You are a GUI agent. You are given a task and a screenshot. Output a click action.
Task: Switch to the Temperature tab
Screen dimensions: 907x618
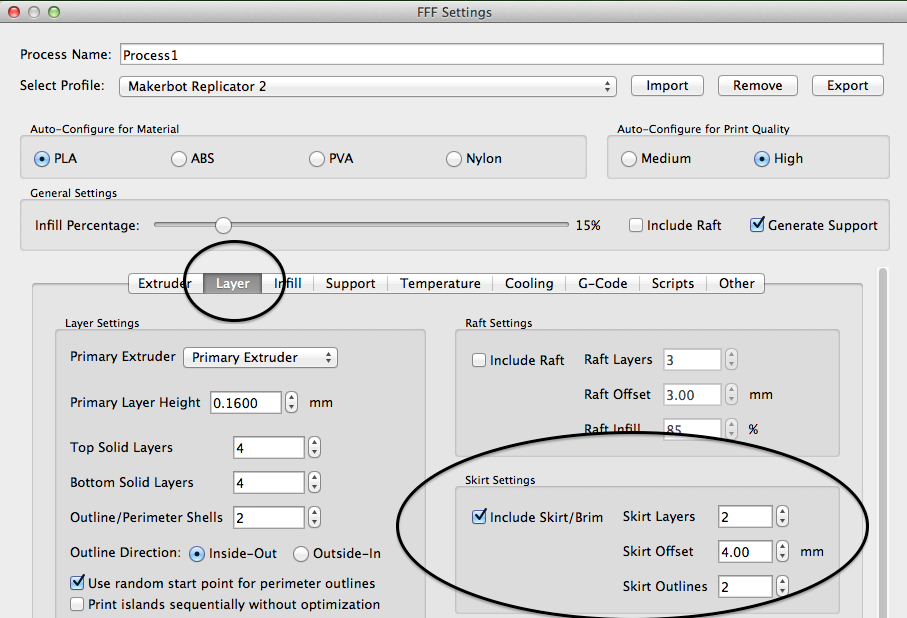(x=440, y=284)
